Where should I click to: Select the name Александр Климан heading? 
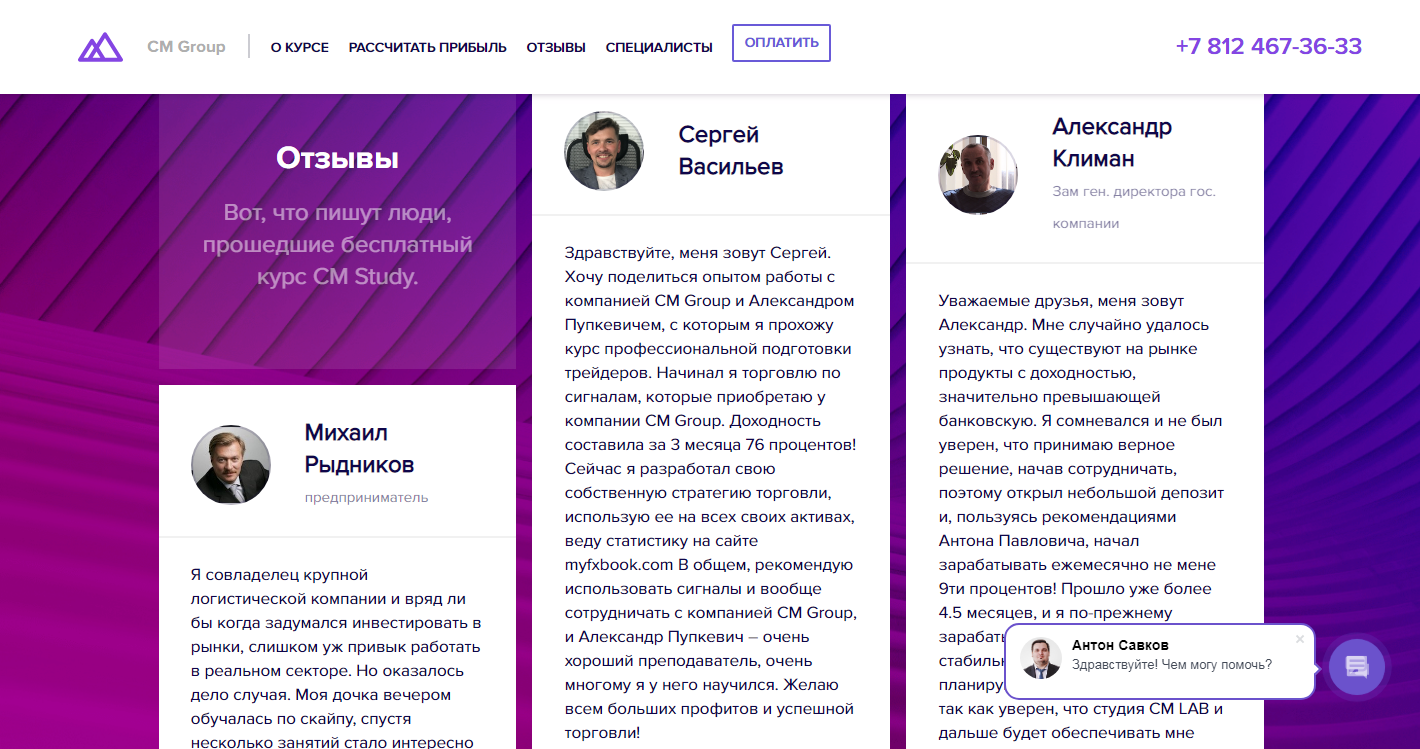[x=1112, y=143]
